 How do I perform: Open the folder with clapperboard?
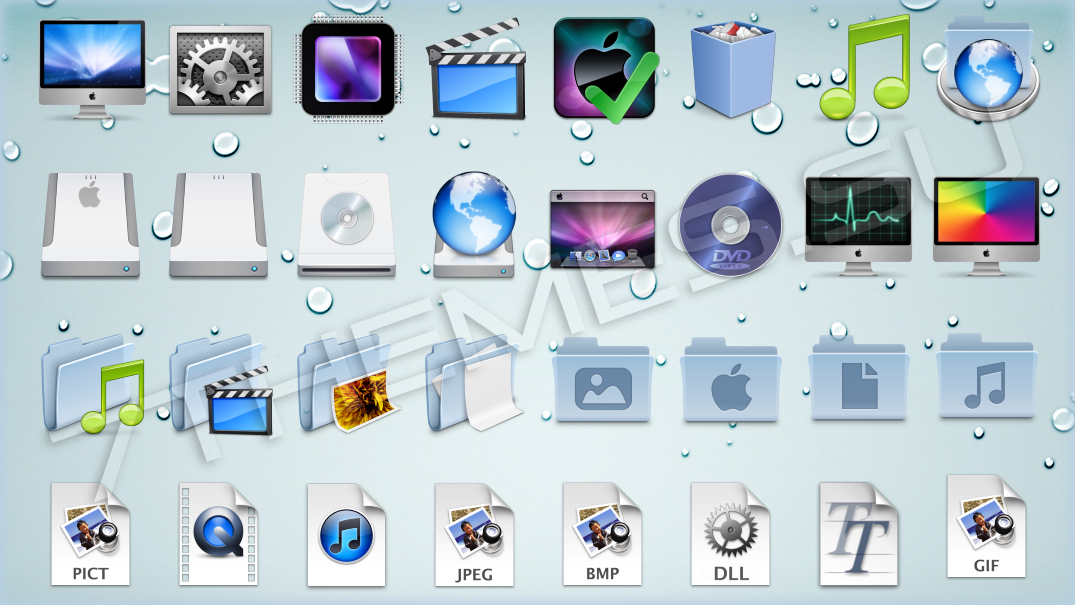(x=221, y=385)
